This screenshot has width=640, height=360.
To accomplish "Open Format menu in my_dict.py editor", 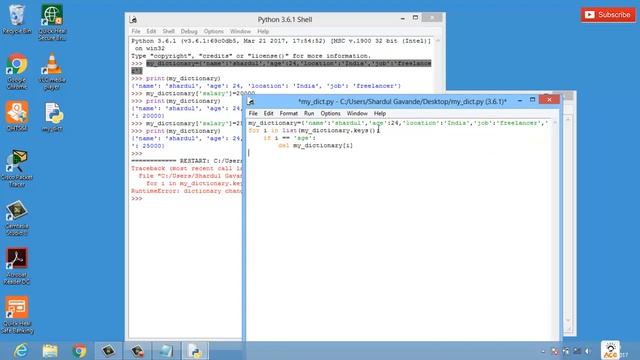I will click(x=289, y=113).
